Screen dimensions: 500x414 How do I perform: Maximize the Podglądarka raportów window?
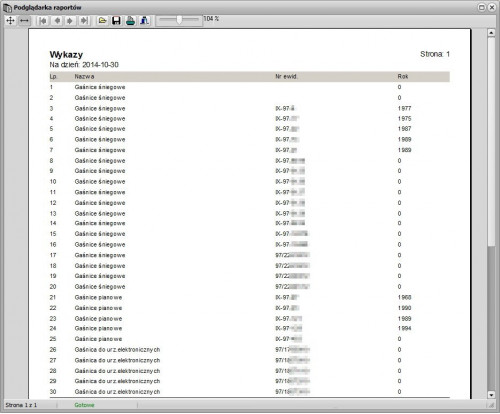(x=482, y=7)
